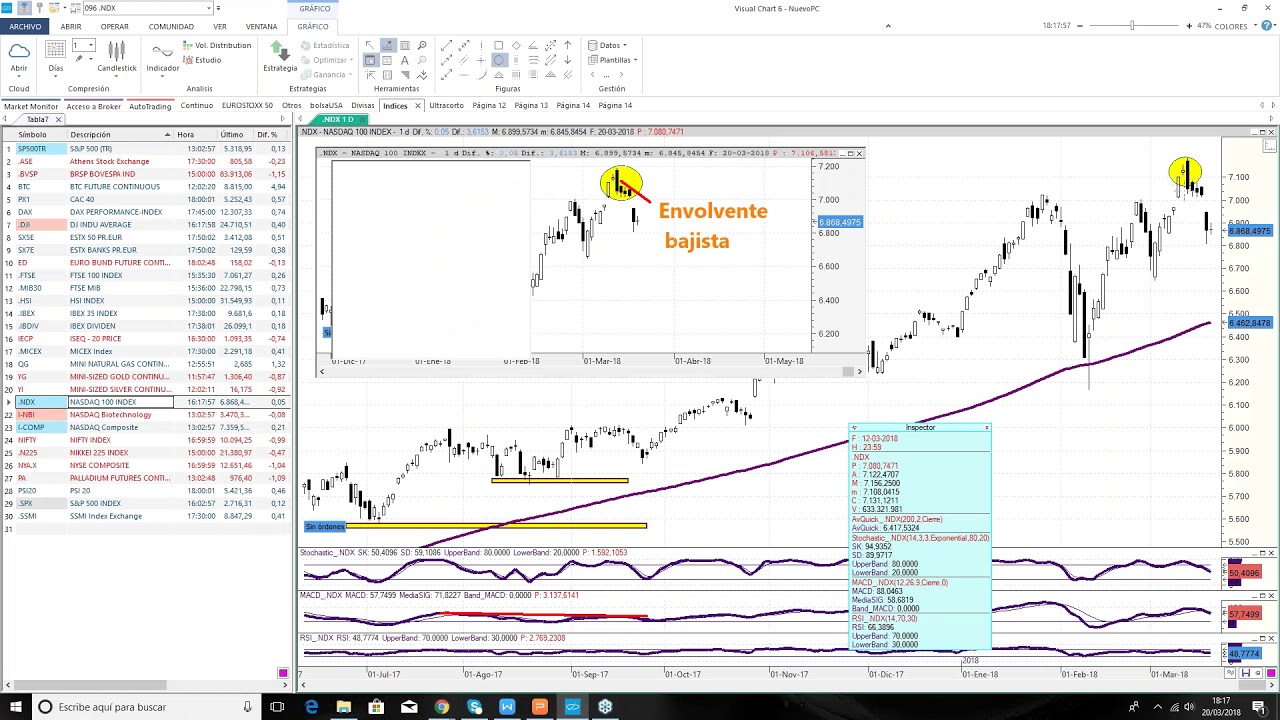The height and width of the screenshot is (720, 1280).
Task: Select the NIKKEI 225 INDEX row
Action: click(145, 452)
